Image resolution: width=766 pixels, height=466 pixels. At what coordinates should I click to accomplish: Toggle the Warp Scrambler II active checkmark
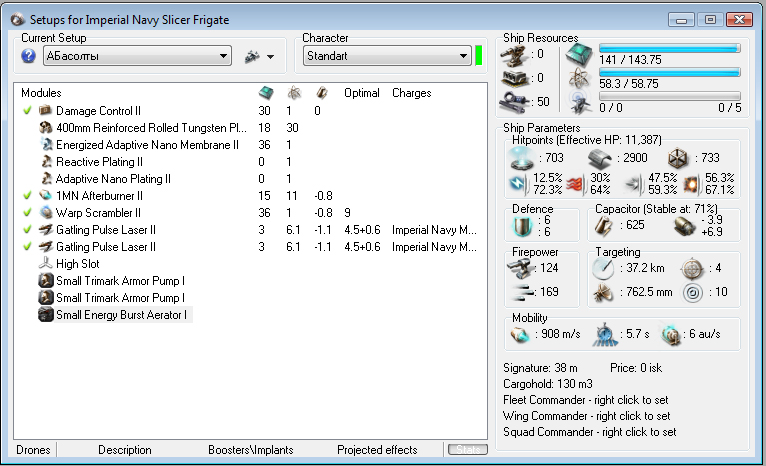27,212
